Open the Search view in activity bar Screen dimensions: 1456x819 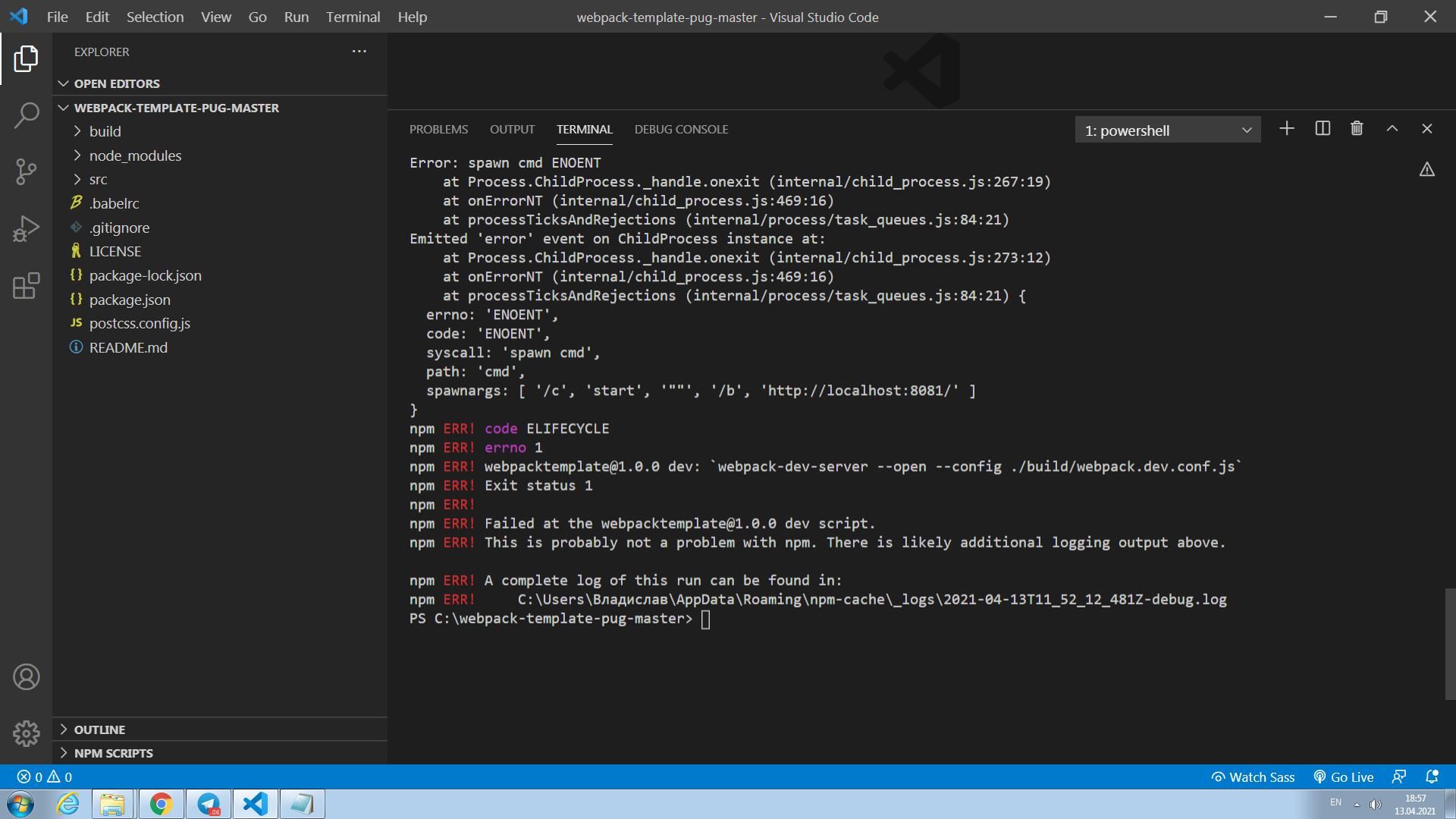26,115
